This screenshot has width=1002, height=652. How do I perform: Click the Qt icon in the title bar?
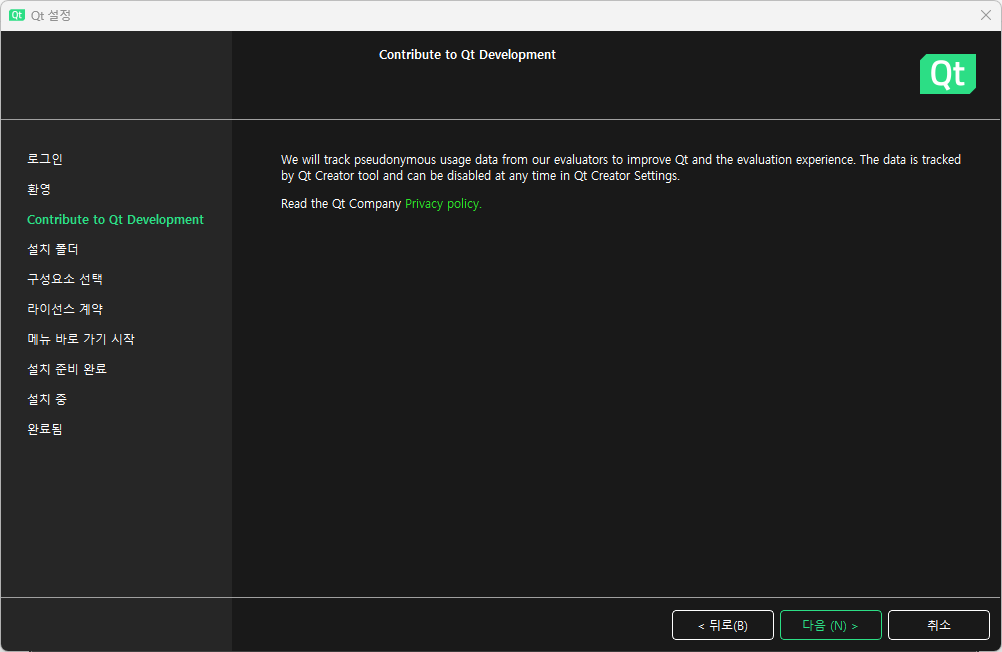coord(17,15)
